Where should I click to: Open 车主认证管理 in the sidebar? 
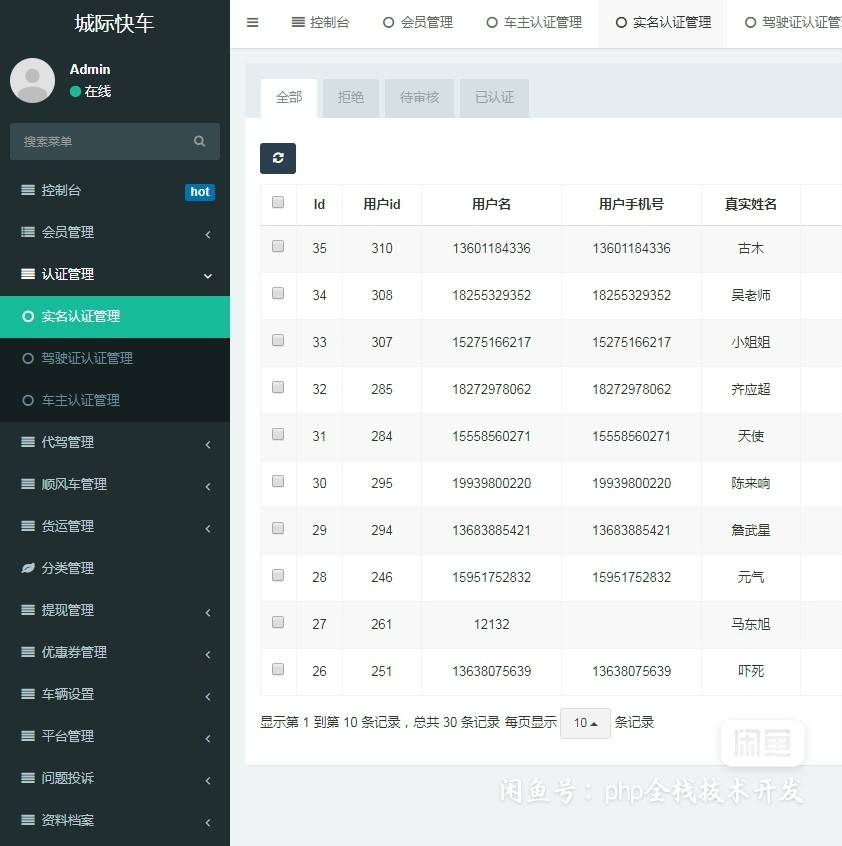tap(80, 400)
